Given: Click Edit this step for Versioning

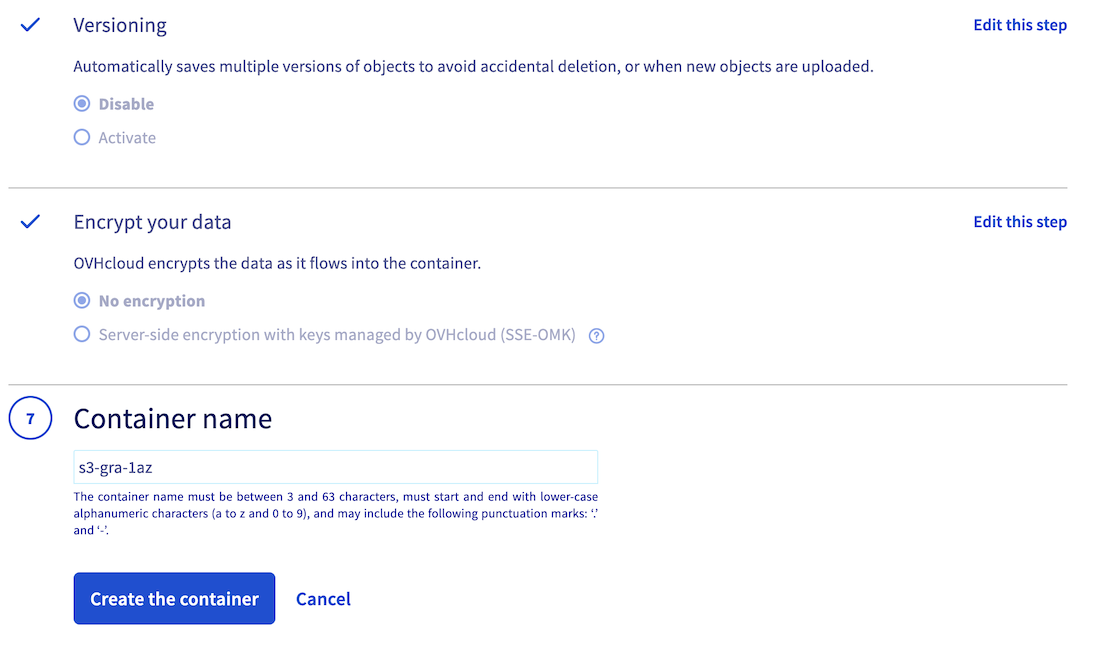Looking at the screenshot, I should 1020,25.
